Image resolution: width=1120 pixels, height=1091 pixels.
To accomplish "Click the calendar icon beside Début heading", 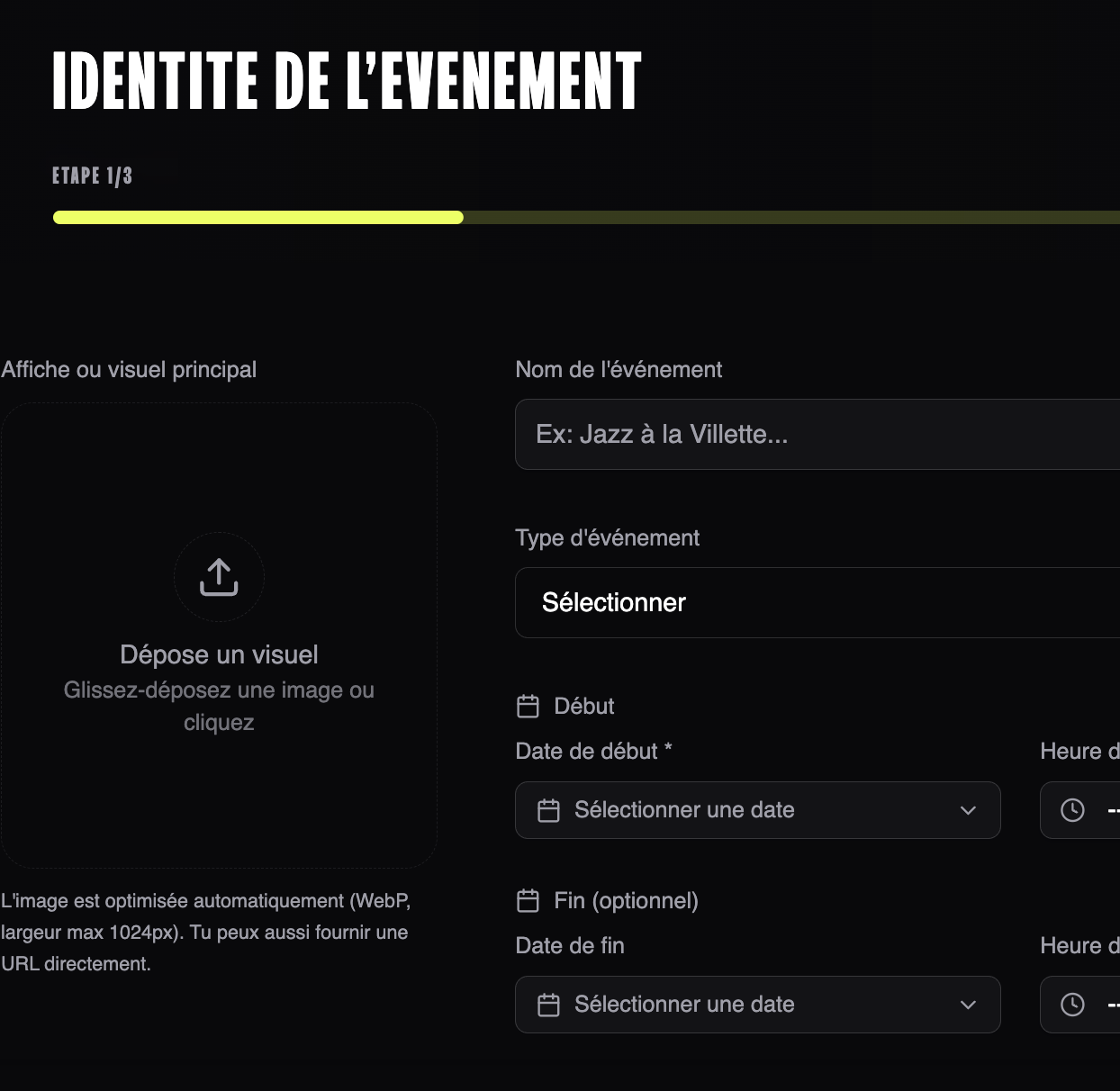I will (x=528, y=707).
